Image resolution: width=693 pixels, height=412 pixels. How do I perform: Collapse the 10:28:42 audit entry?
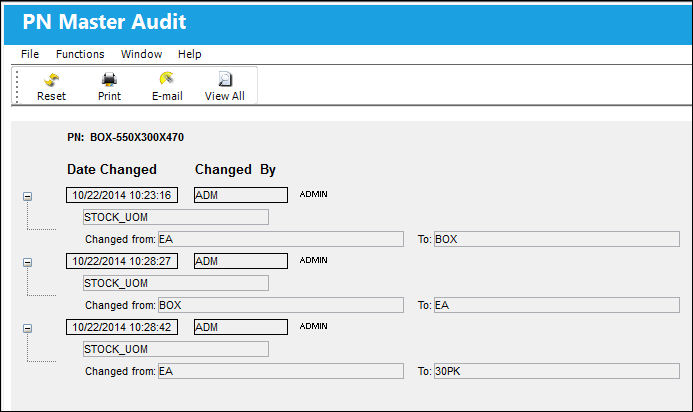point(27,328)
